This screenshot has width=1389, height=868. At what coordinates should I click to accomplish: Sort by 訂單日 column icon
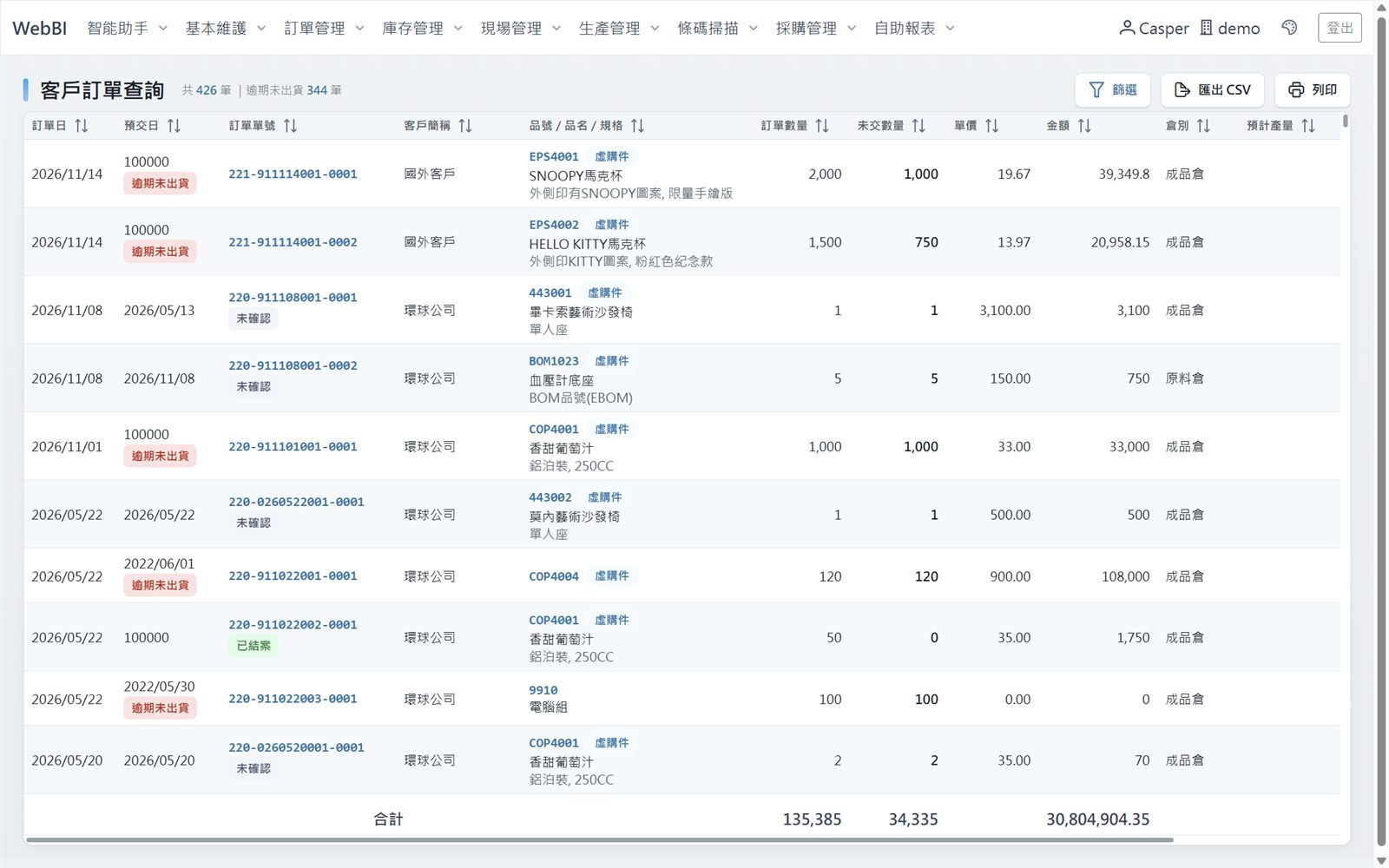point(82,126)
